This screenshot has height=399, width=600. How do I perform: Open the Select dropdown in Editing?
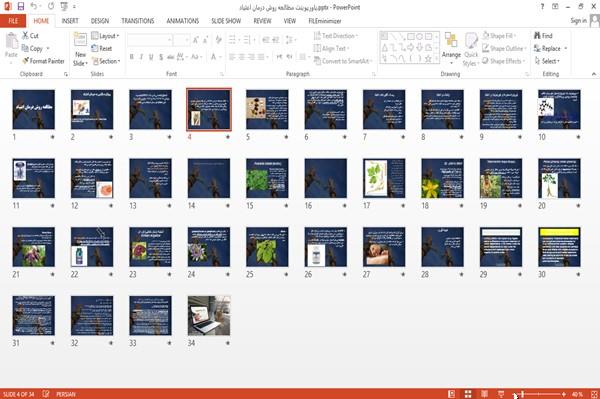pyautogui.click(x=547, y=61)
